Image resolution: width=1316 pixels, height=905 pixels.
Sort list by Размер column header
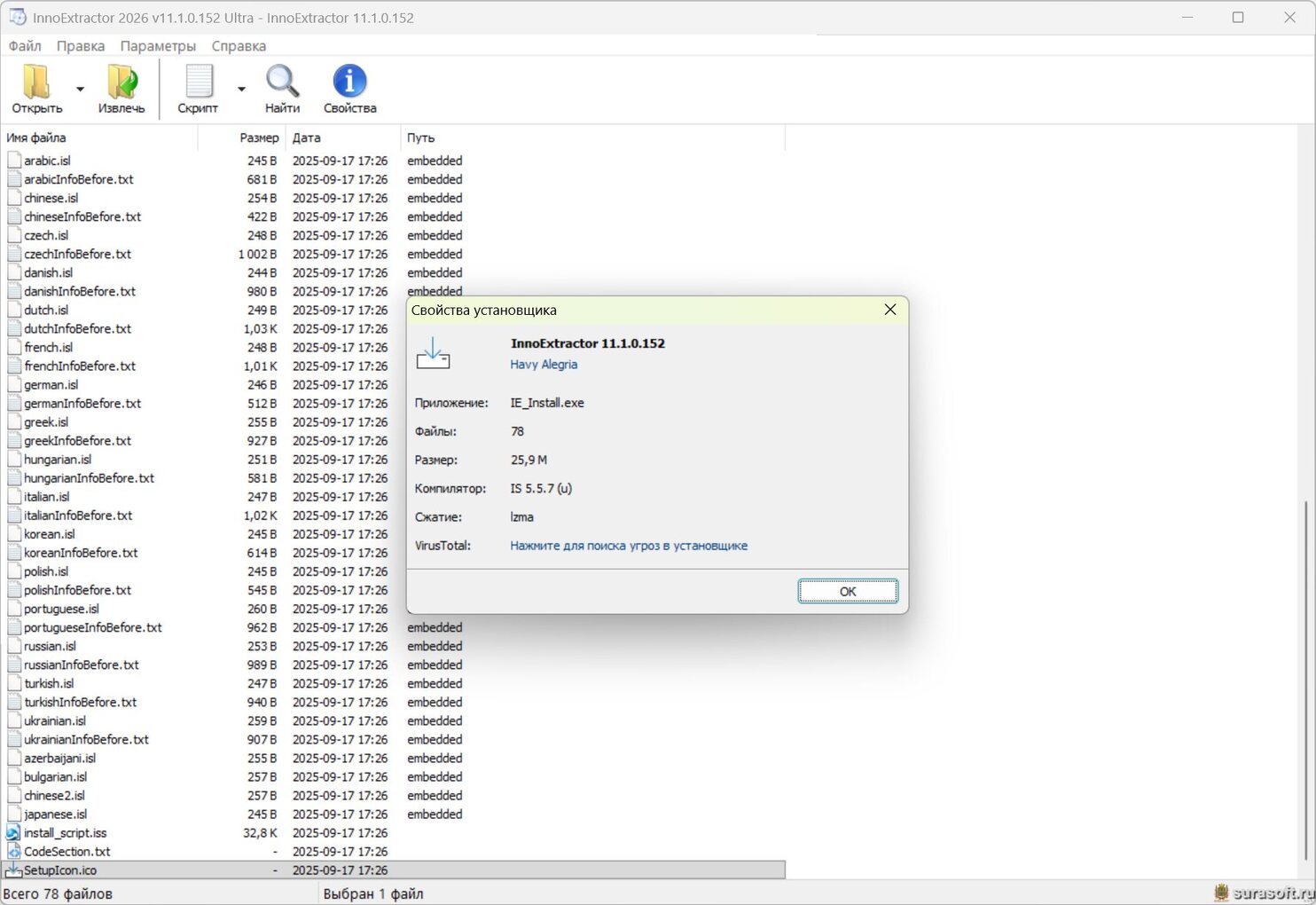click(259, 138)
